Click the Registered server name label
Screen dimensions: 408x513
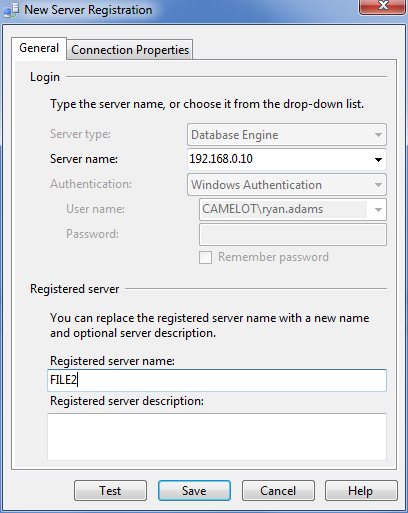[x=112, y=361]
